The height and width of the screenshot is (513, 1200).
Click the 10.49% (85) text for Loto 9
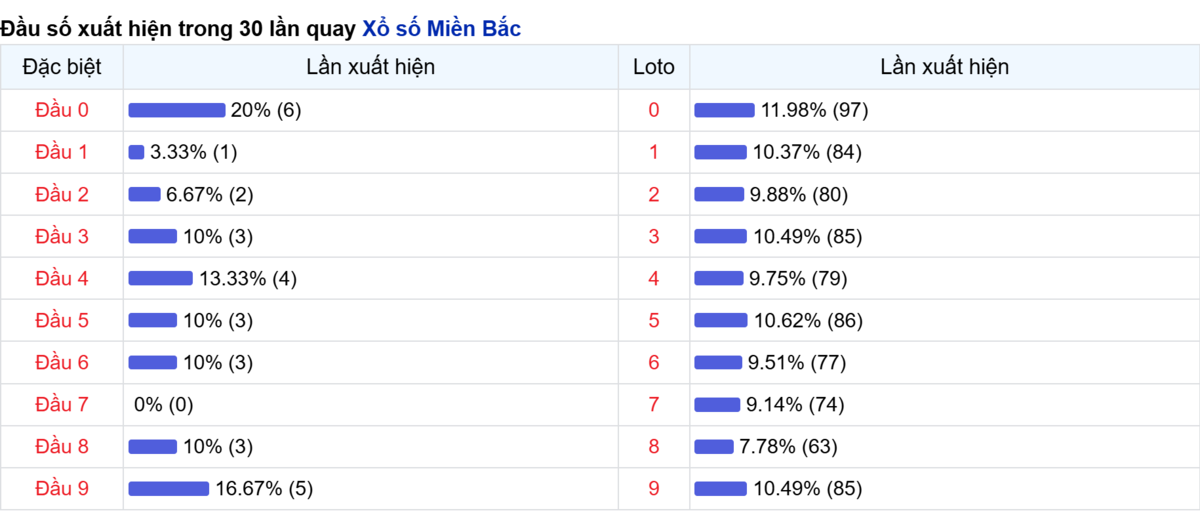806,489
